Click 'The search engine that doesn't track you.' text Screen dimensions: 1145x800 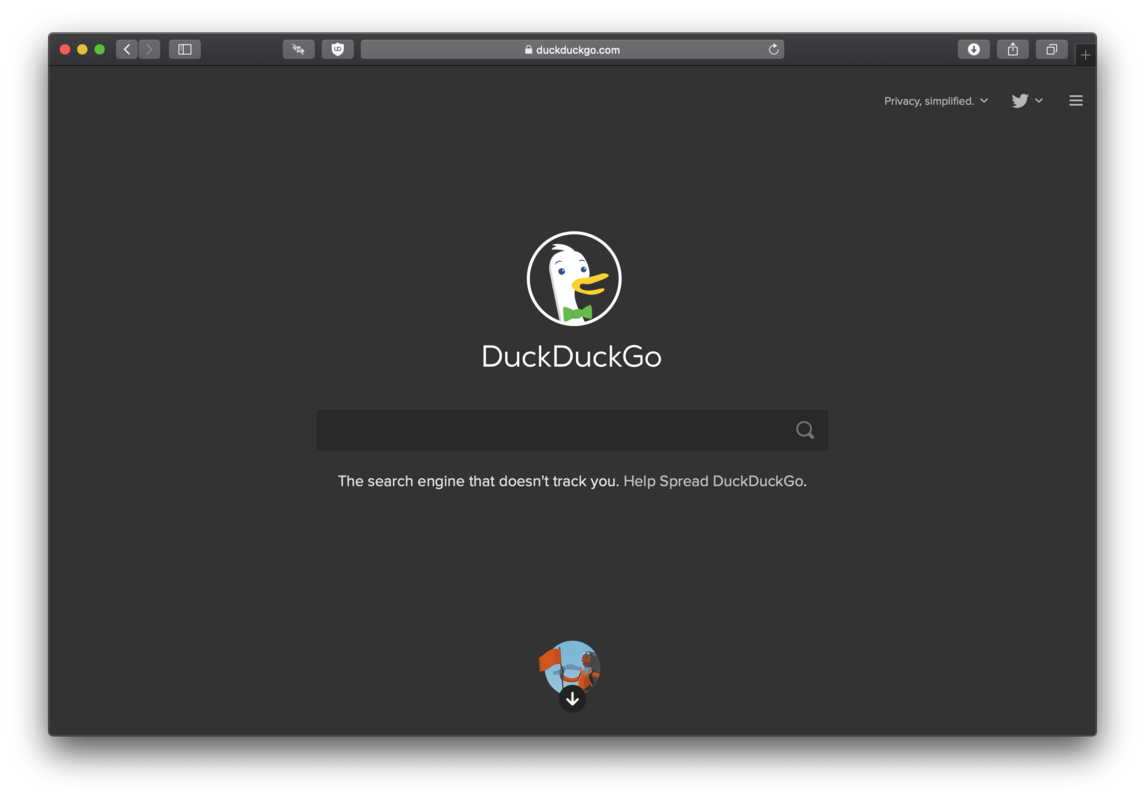point(478,481)
